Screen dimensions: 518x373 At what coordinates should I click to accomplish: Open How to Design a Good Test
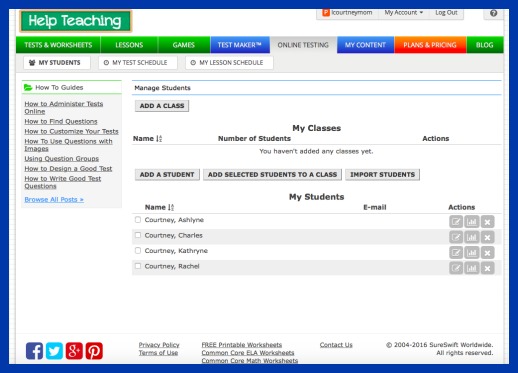[x=68, y=169]
